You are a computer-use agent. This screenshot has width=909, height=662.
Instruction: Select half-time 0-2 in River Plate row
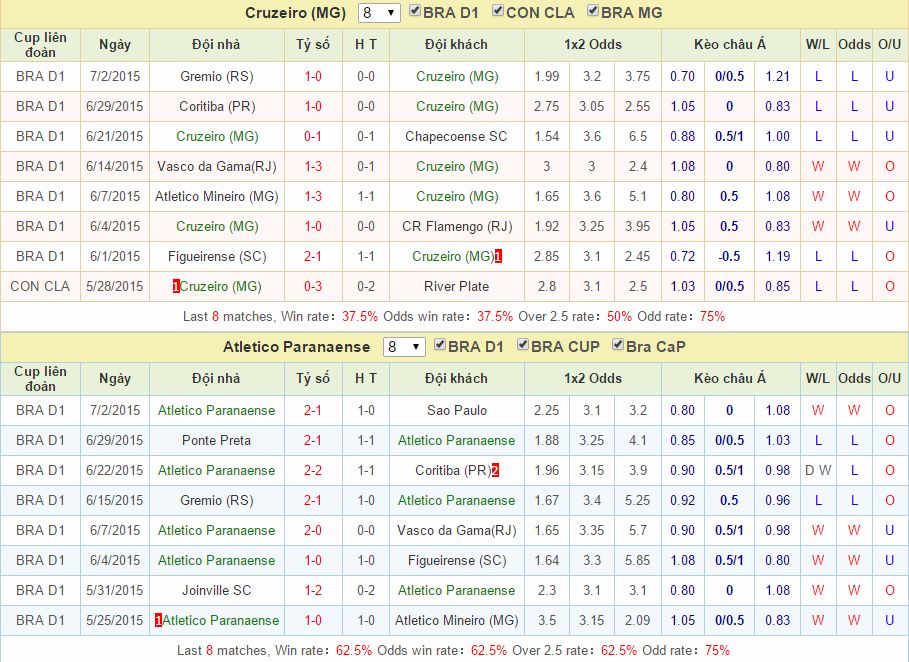366,286
